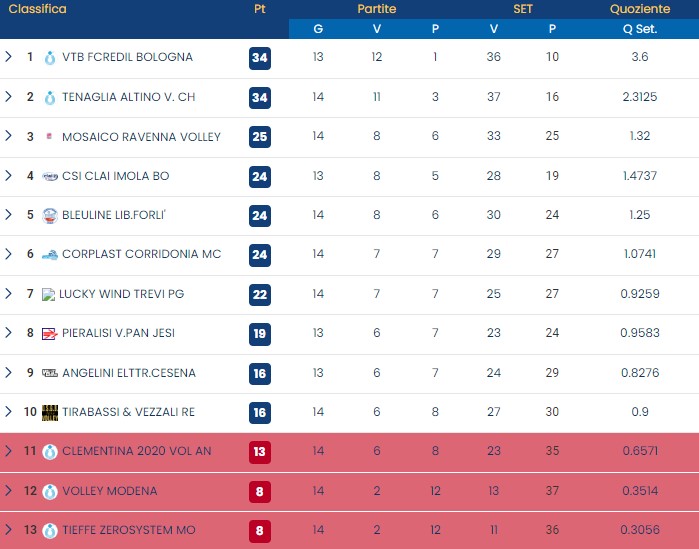Expand the Tenaglia Altino row chevron
This screenshot has height=549, width=699.
click(x=9, y=97)
